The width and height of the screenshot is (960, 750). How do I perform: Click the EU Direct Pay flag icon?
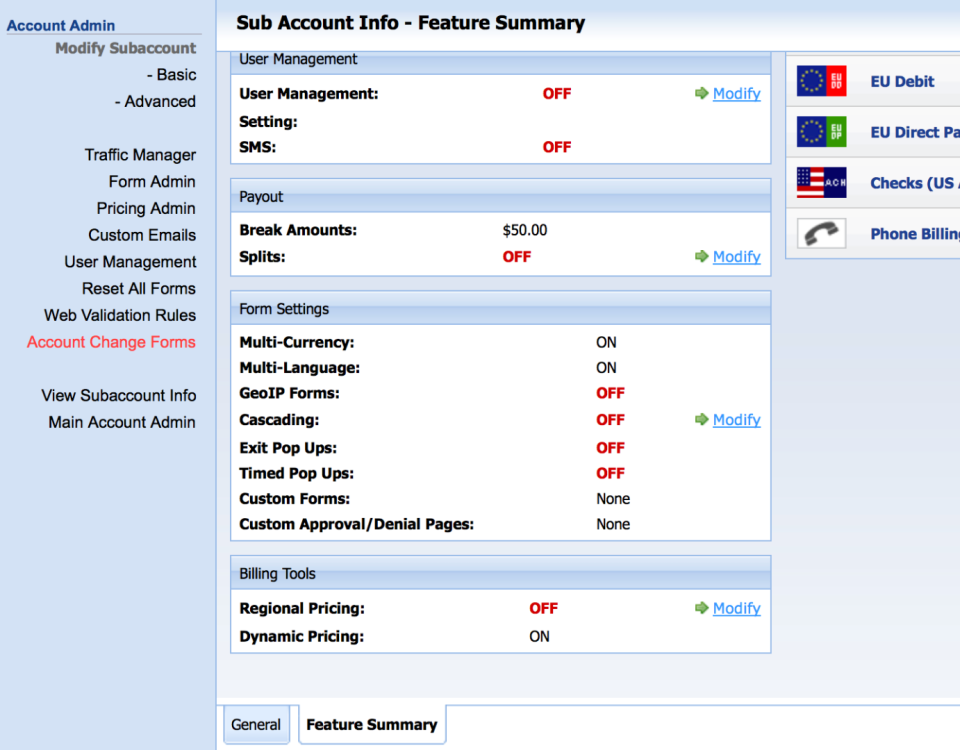tap(821, 131)
